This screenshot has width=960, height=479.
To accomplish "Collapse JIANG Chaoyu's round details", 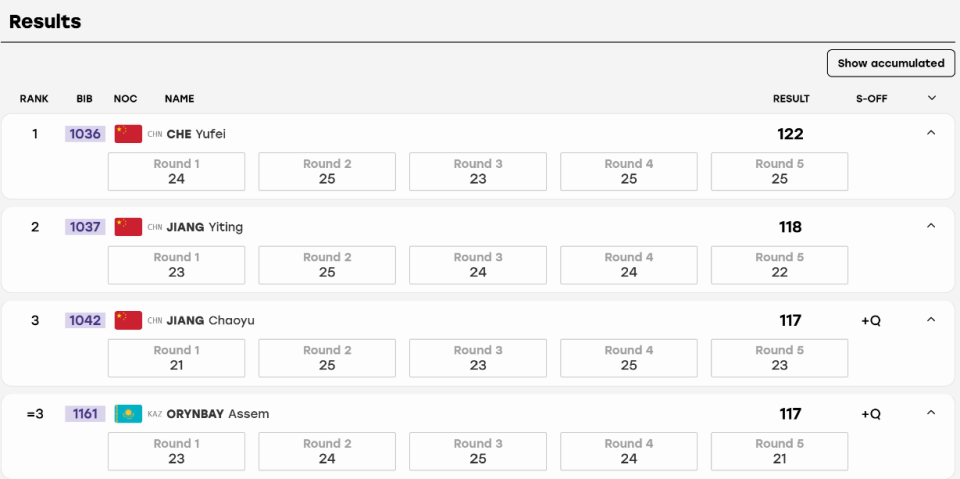I will [x=931, y=320].
